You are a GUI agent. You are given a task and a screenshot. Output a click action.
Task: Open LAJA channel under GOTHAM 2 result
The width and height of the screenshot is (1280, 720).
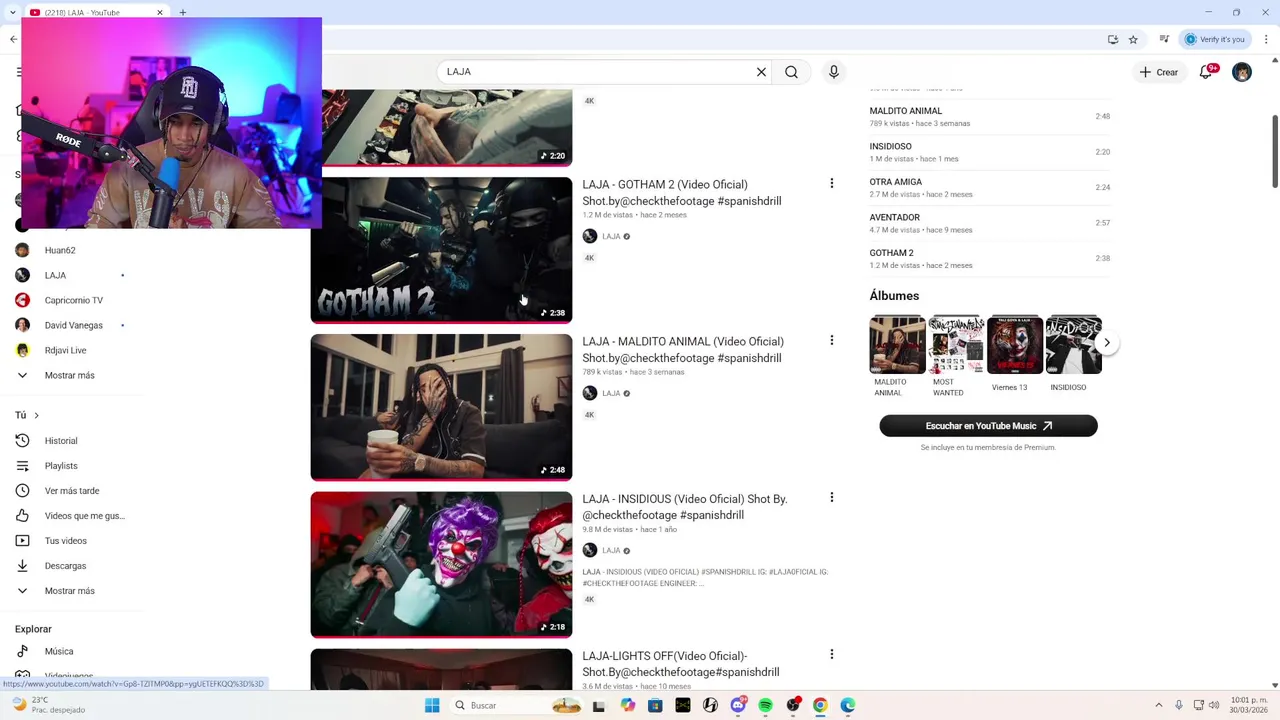click(611, 236)
